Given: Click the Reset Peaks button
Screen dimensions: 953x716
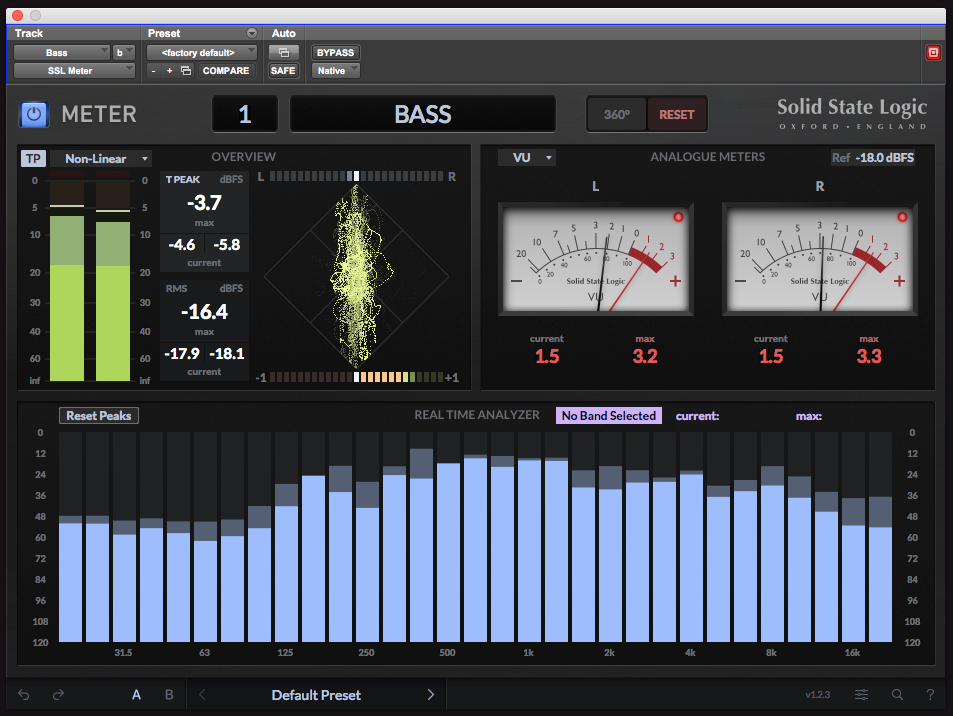Looking at the screenshot, I should 98,415.
